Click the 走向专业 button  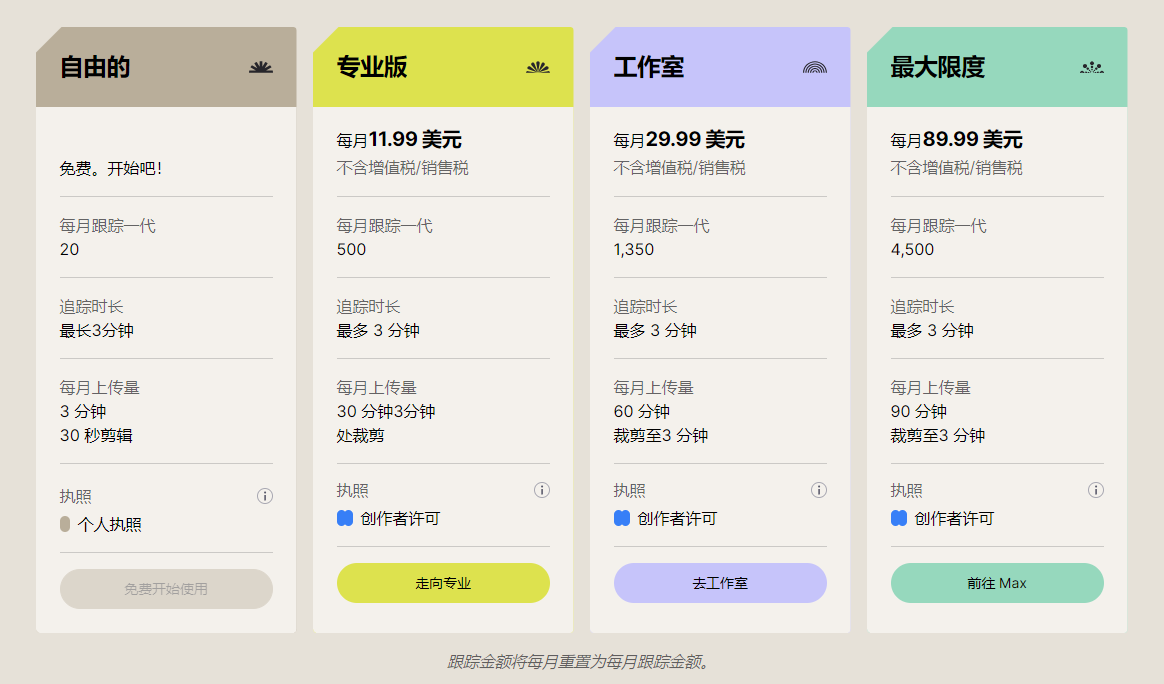(443, 583)
